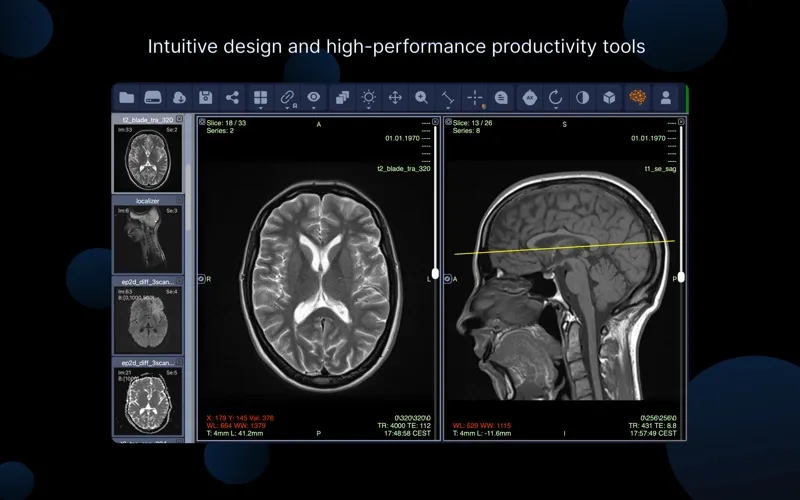The image size is (800, 500).
Task: Click the 'TR: 431 TE: 8.8' text
Action: (x=652, y=426)
